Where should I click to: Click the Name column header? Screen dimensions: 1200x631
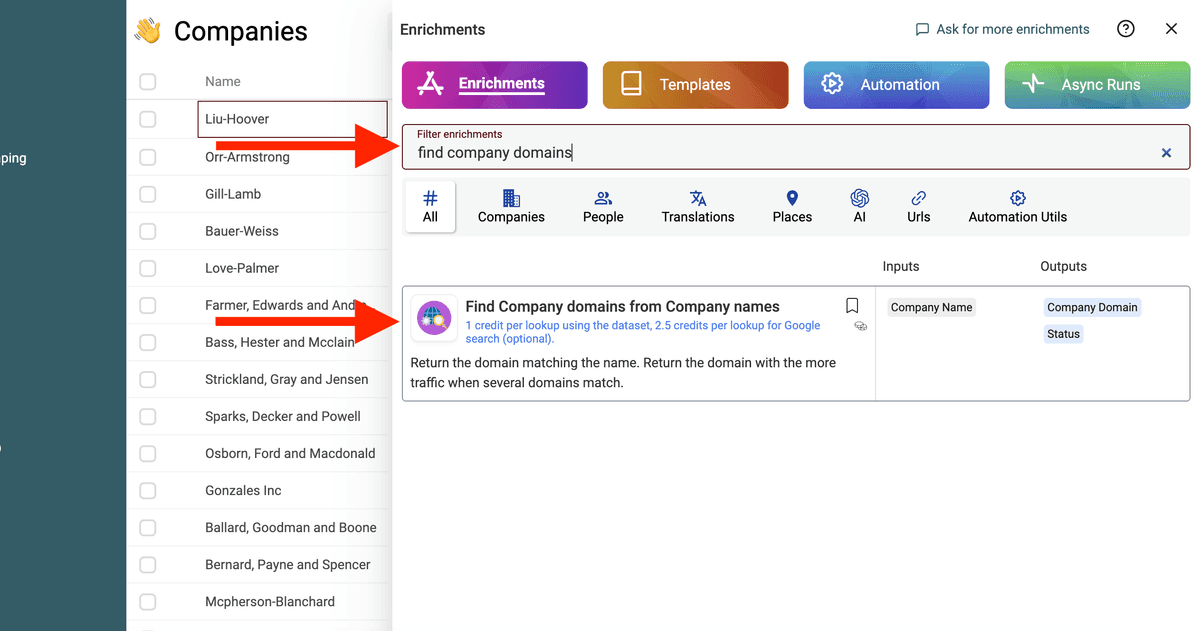click(223, 82)
